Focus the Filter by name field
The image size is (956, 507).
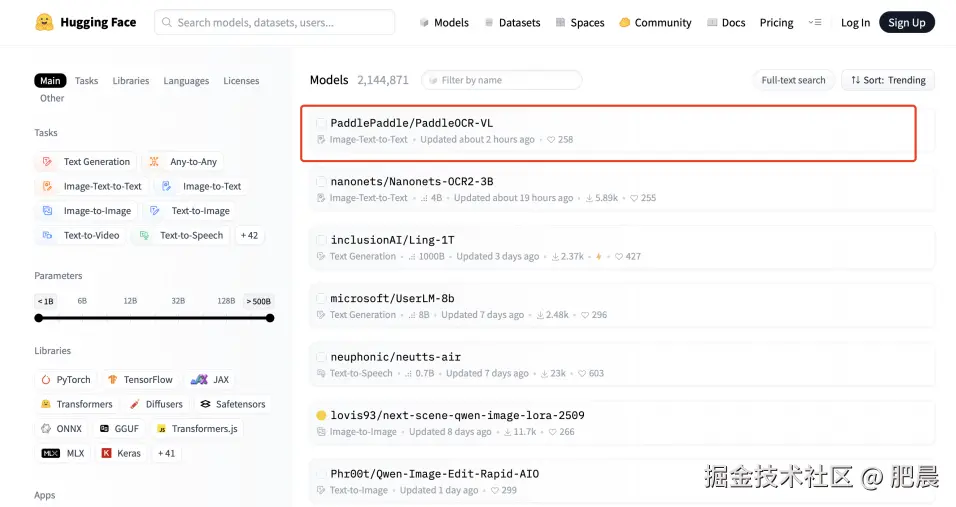(x=501, y=80)
